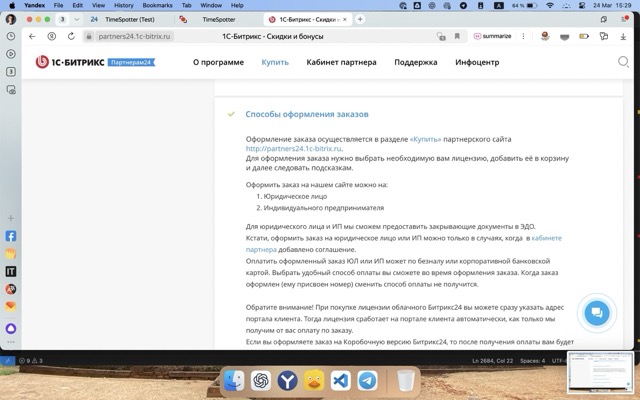Open the blue chat widget bubble
The image size is (640, 400).
[x=596, y=312]
